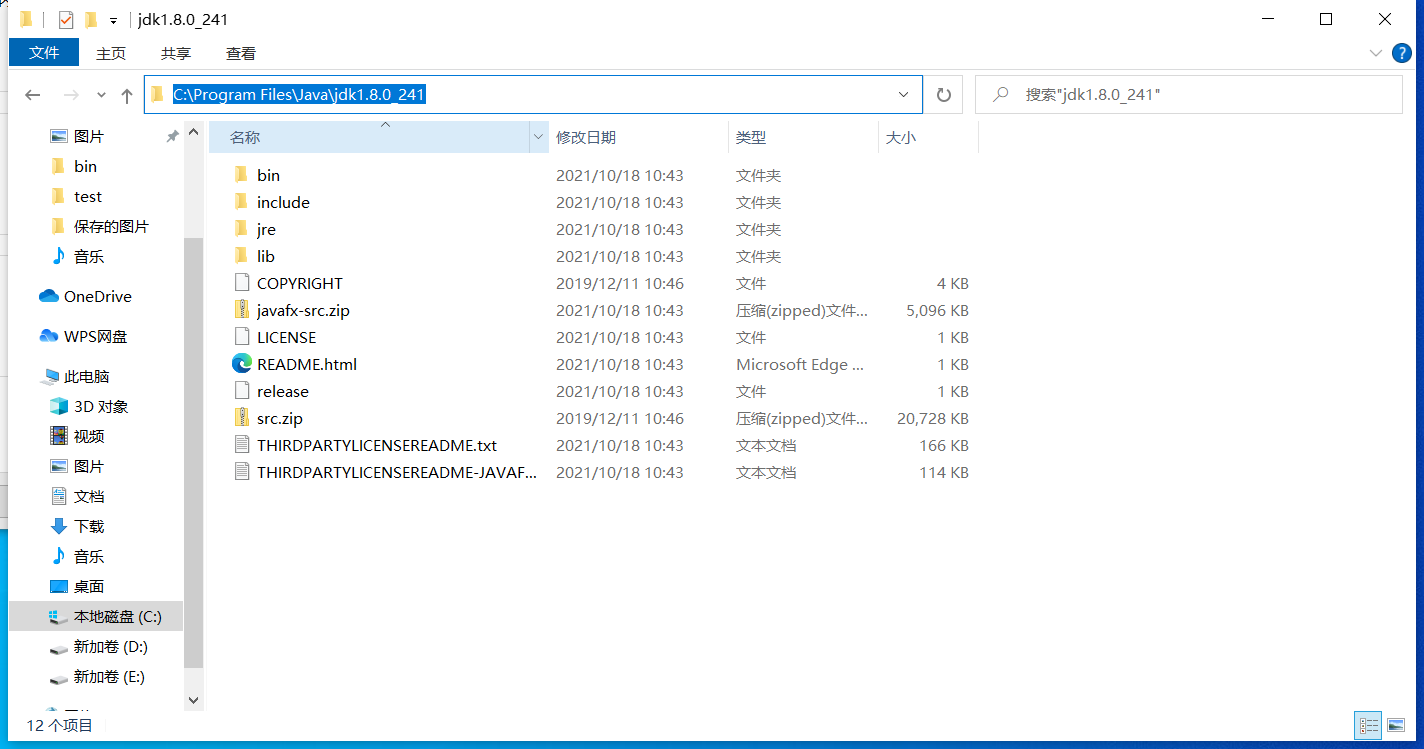Select the COPYRIGHT file icon

(x=241, y=283)
